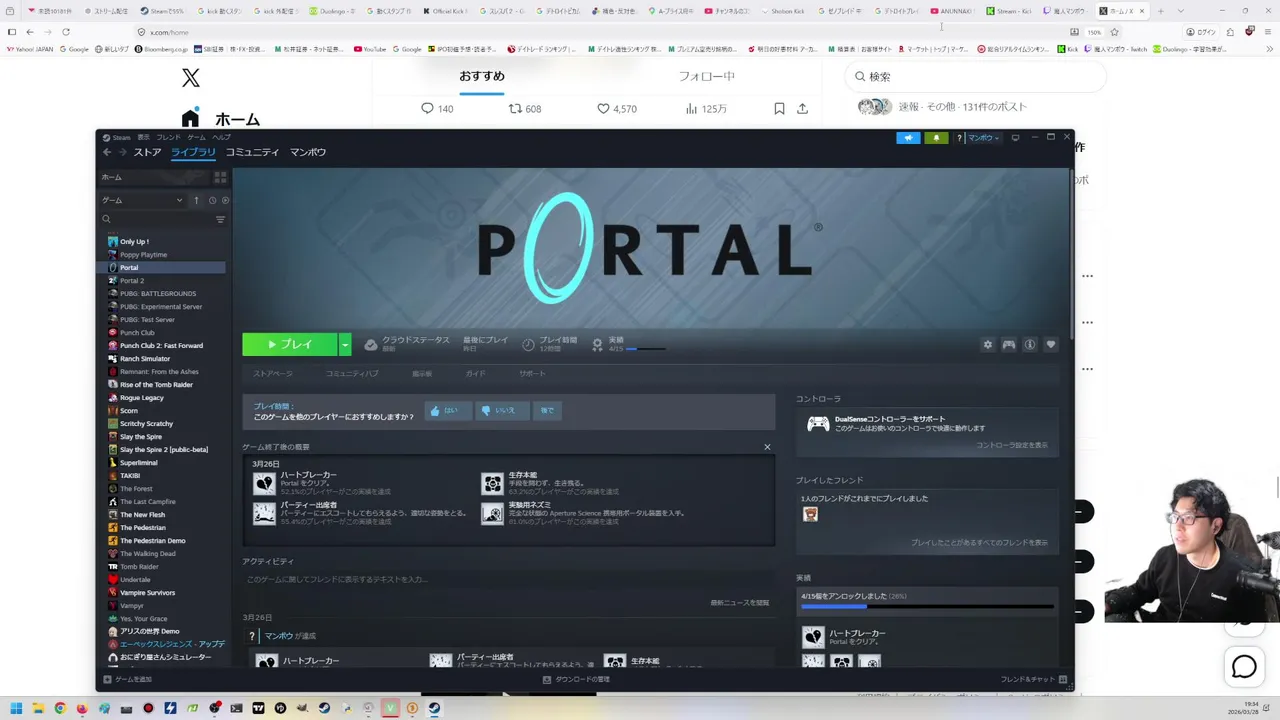
Task: Go forward with Steam's forward arrow
Action: (122, 152)
